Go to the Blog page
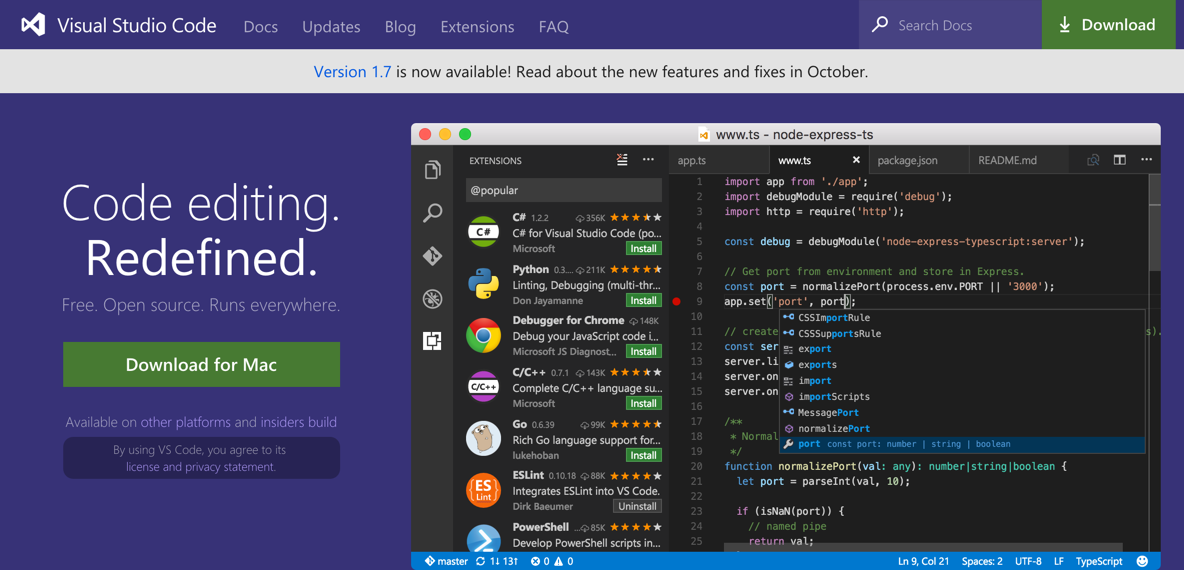This screenshot has width=1184, height=570. pyautogui.click(x=400, y=27)
